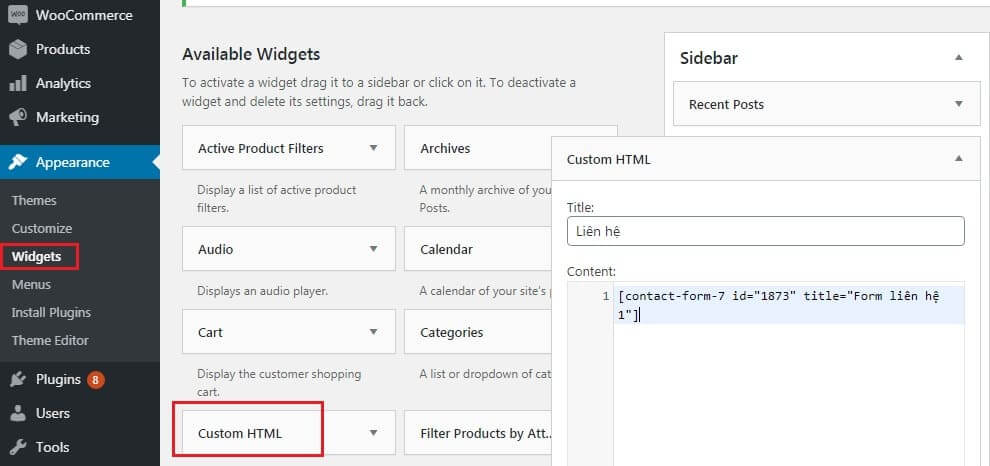Click the Title field containing Liên hệ

(x=765, y=231)
